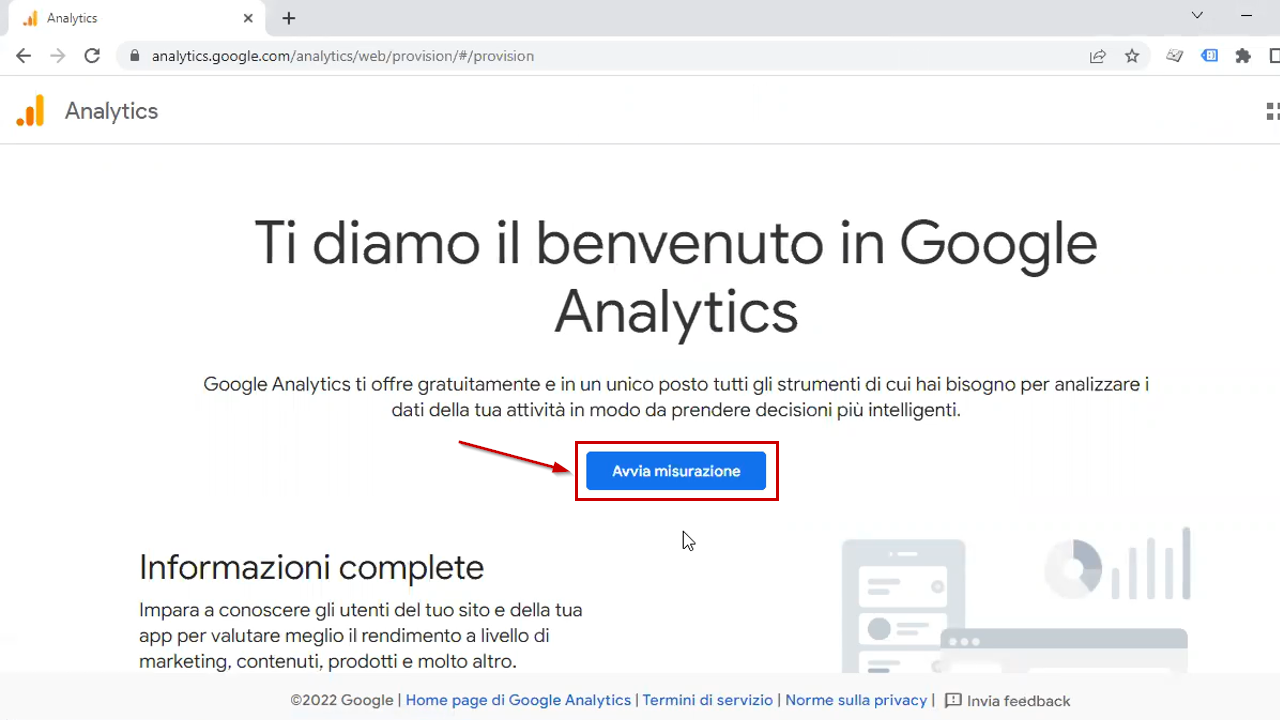Reload the page with refresh icon
This screenshot has width=1280, height=720.
pyautogui.click(x=92, y=56)
